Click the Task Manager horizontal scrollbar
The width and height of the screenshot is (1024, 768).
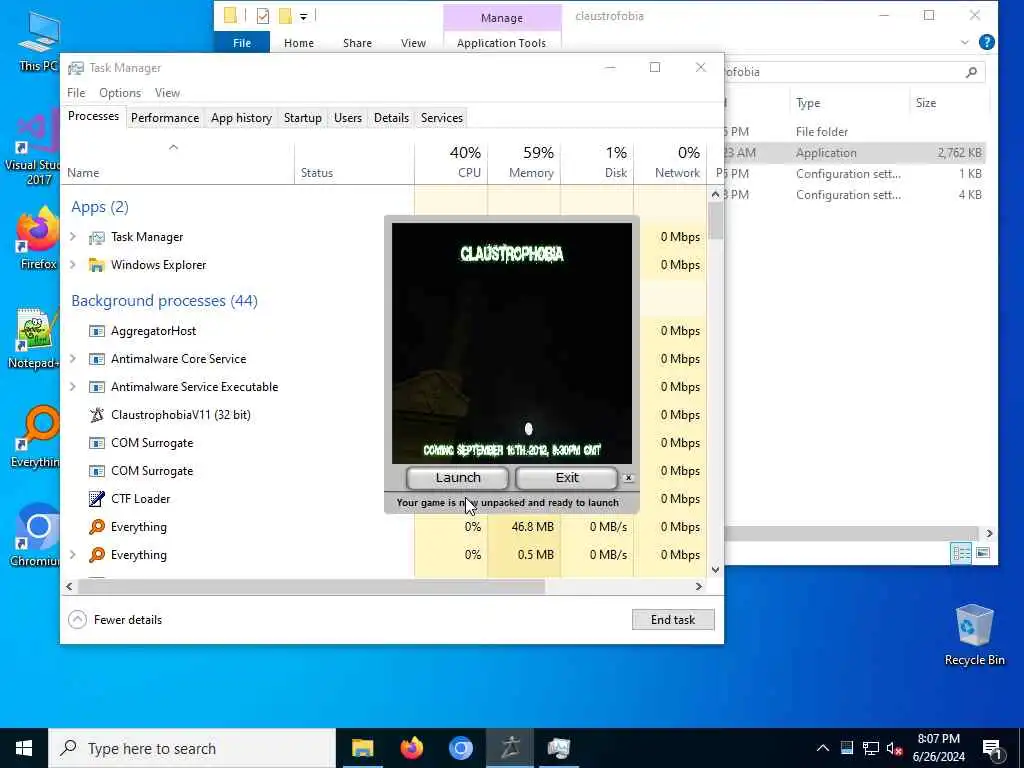click(x=311, y=586)
